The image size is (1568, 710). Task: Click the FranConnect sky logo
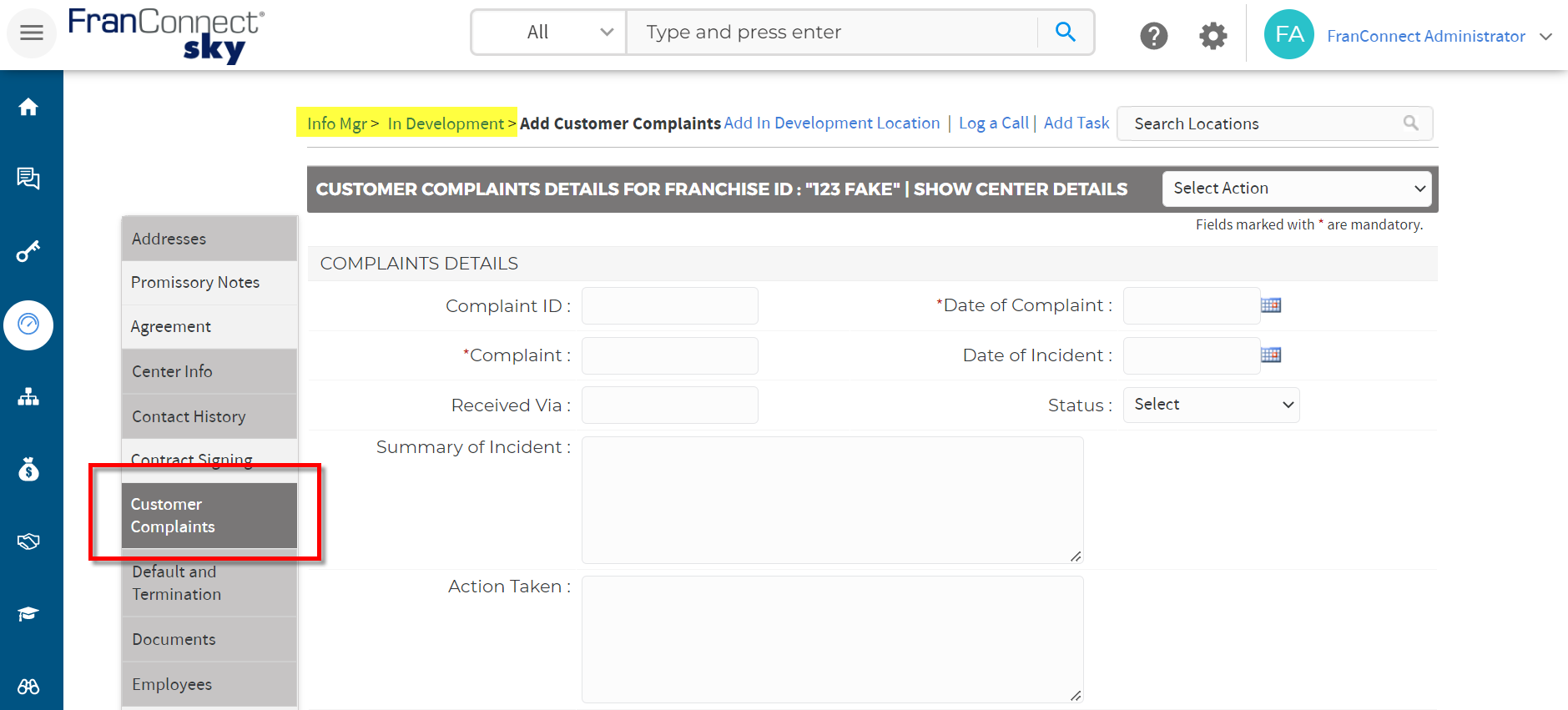[x=166, y=35]
